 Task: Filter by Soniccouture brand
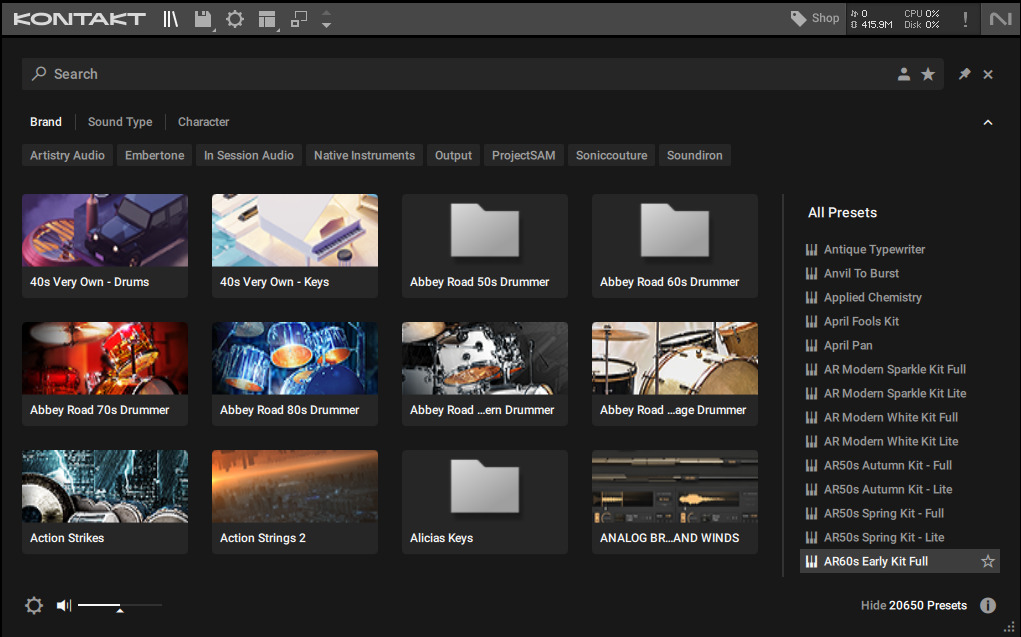pyautogui.click(x=611, y=155)
